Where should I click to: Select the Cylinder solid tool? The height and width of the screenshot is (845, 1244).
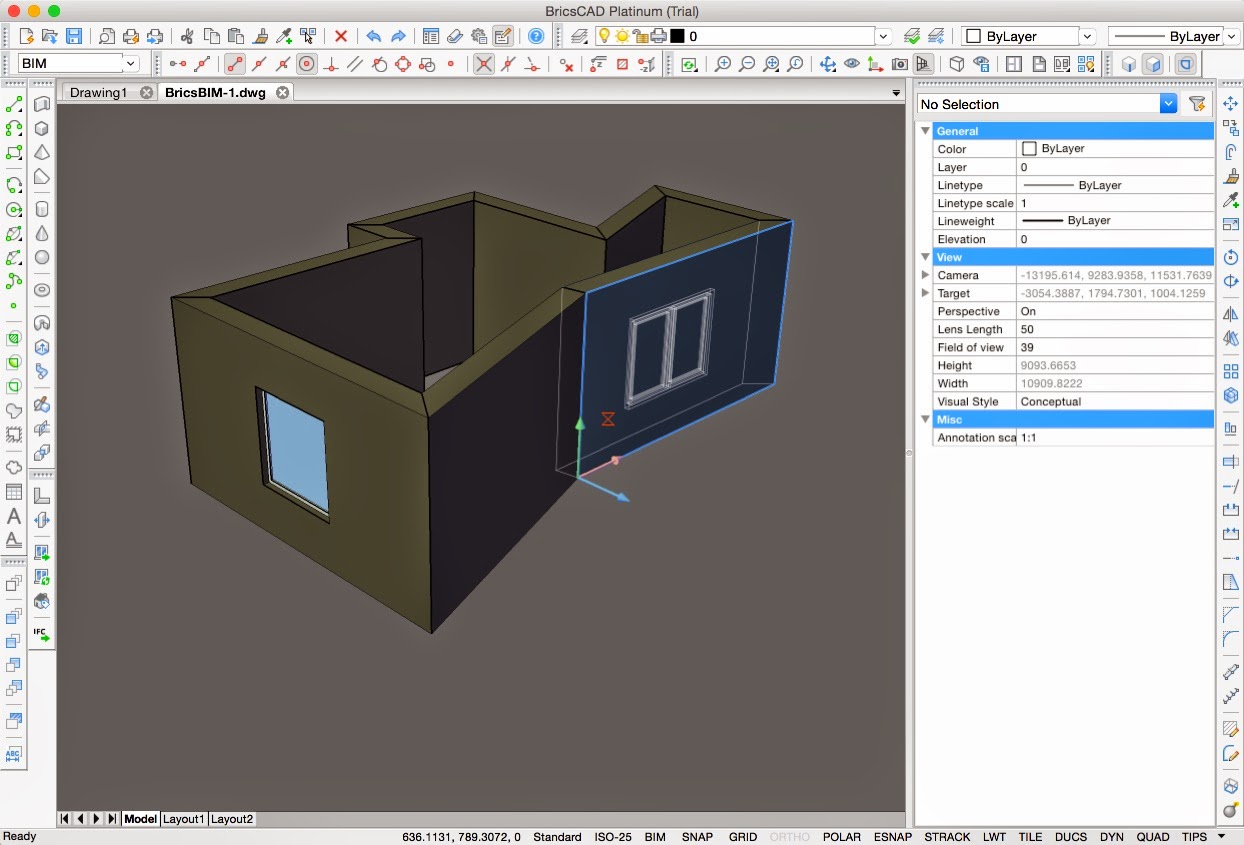coord(42,209)
